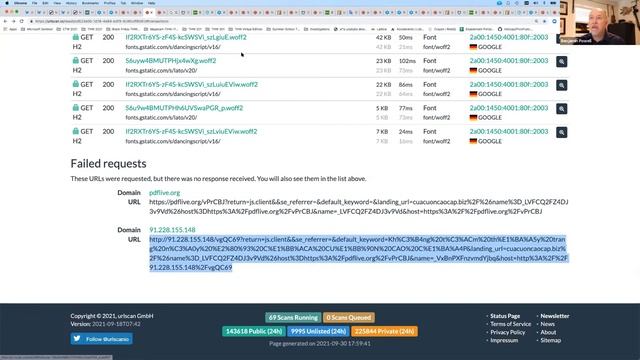The height and width of the screenshot is (360, 640).
Task: Click German flag beside GOOGLE in 23 KB row
Action: point(473,71)
